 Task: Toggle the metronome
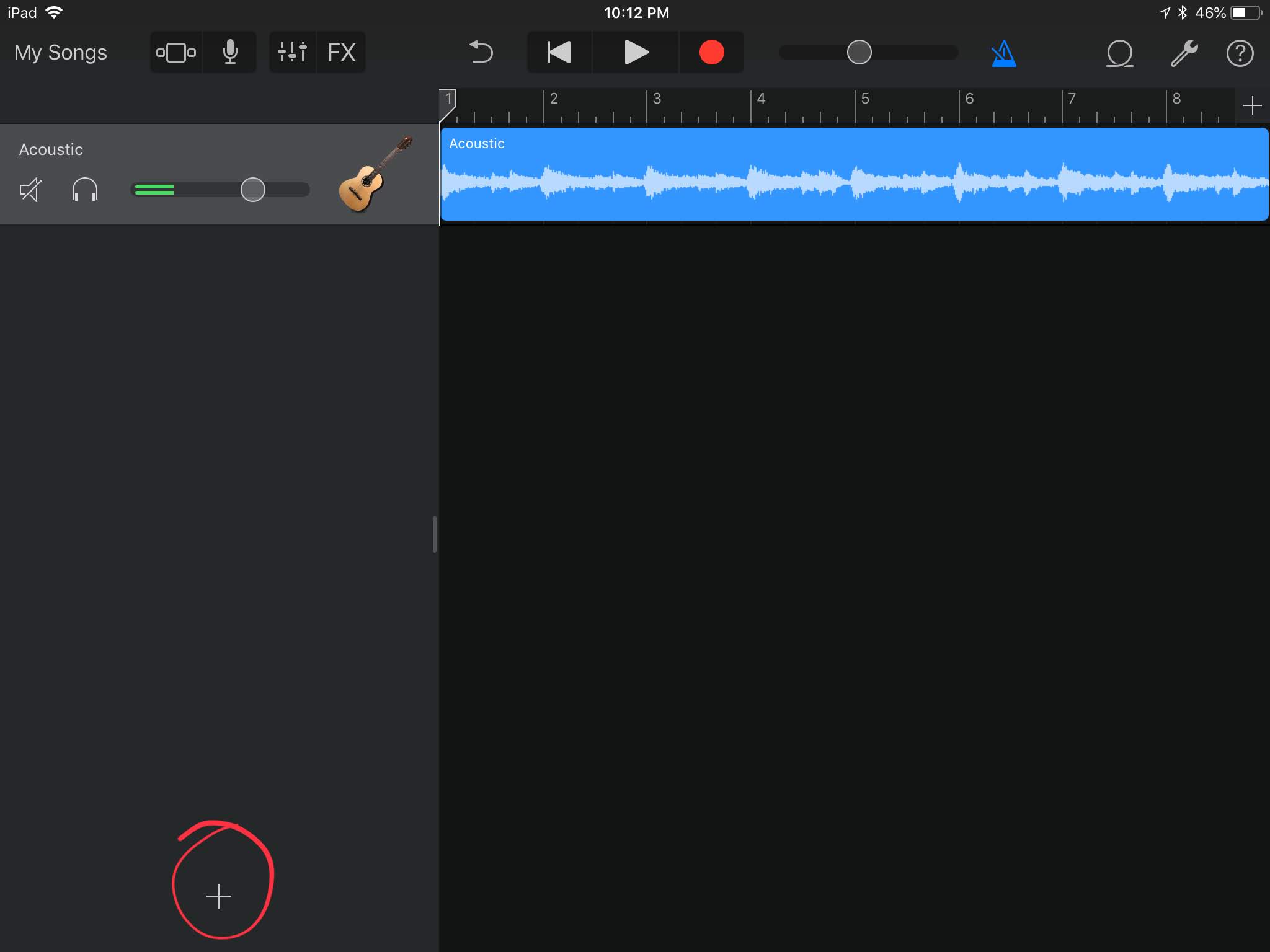[x=1003, y=53]
